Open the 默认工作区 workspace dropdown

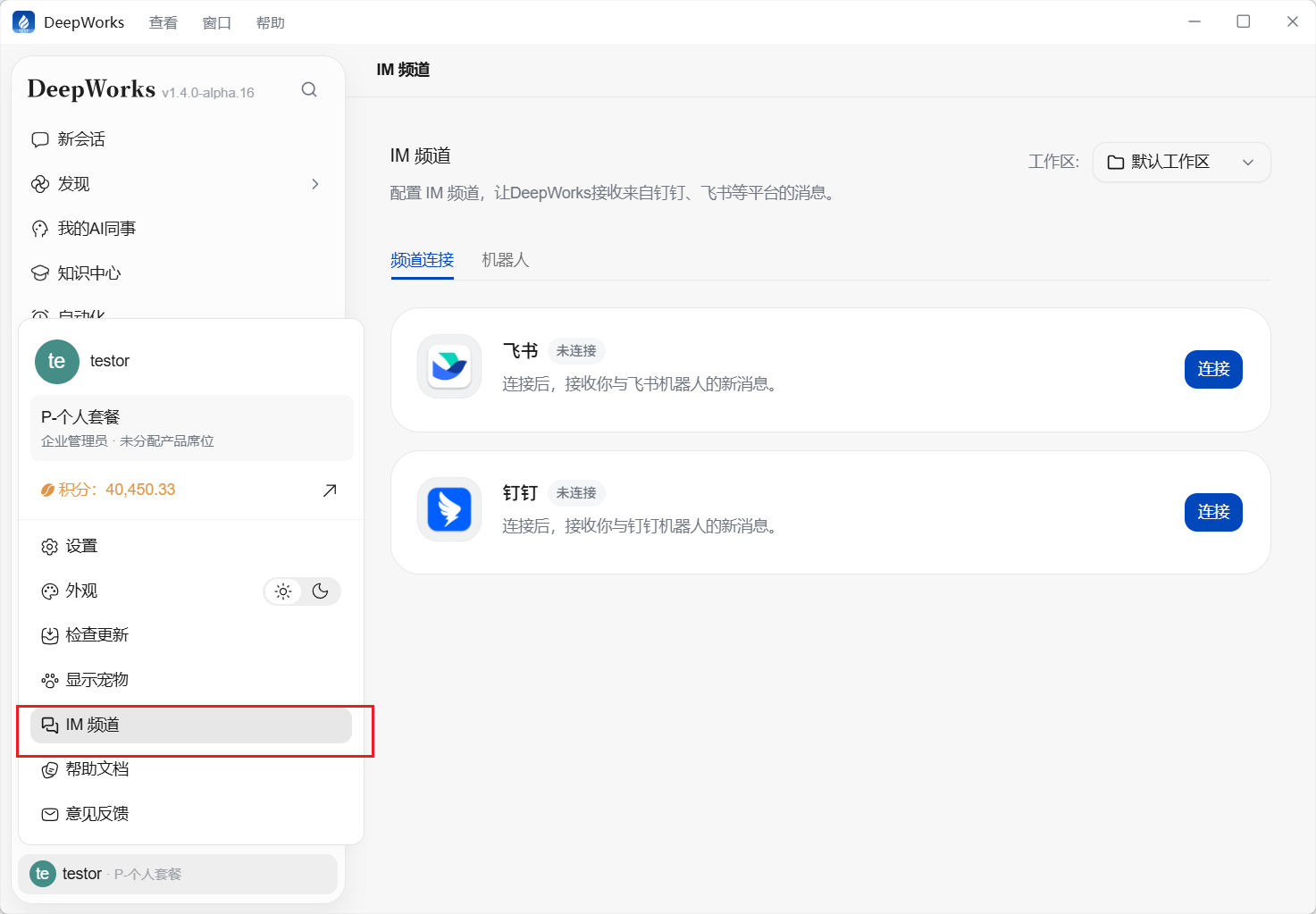(x=1181, y=162)
